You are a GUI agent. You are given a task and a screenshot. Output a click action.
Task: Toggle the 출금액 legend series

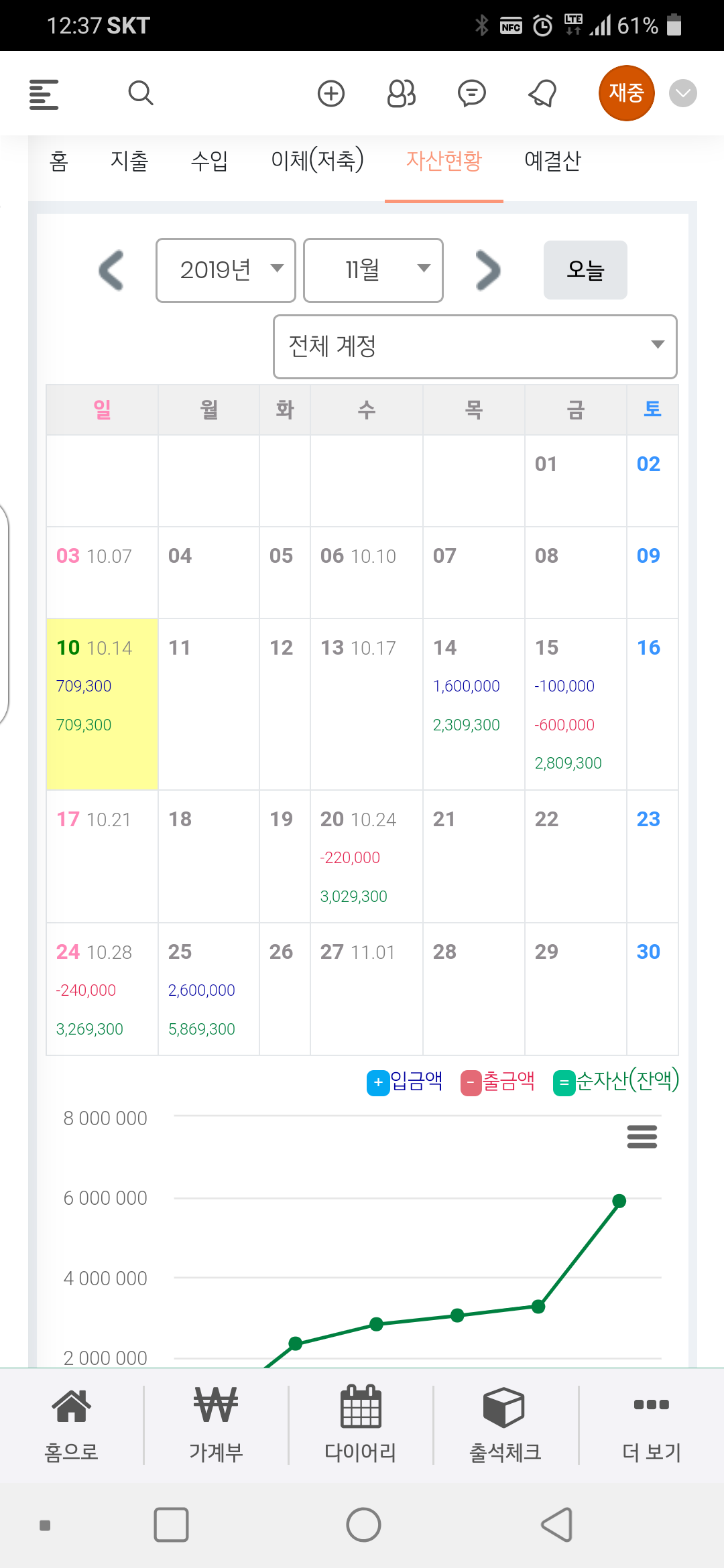click(x=498, y=1082)
